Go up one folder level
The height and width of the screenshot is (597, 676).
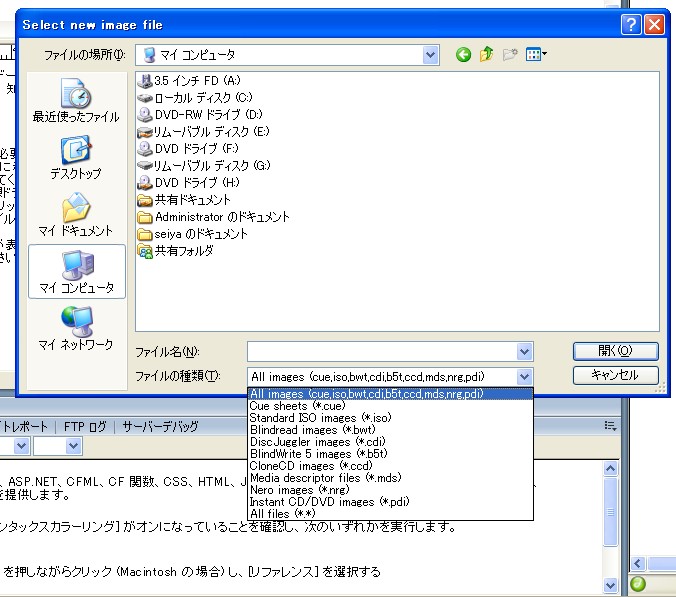(487, 55)
